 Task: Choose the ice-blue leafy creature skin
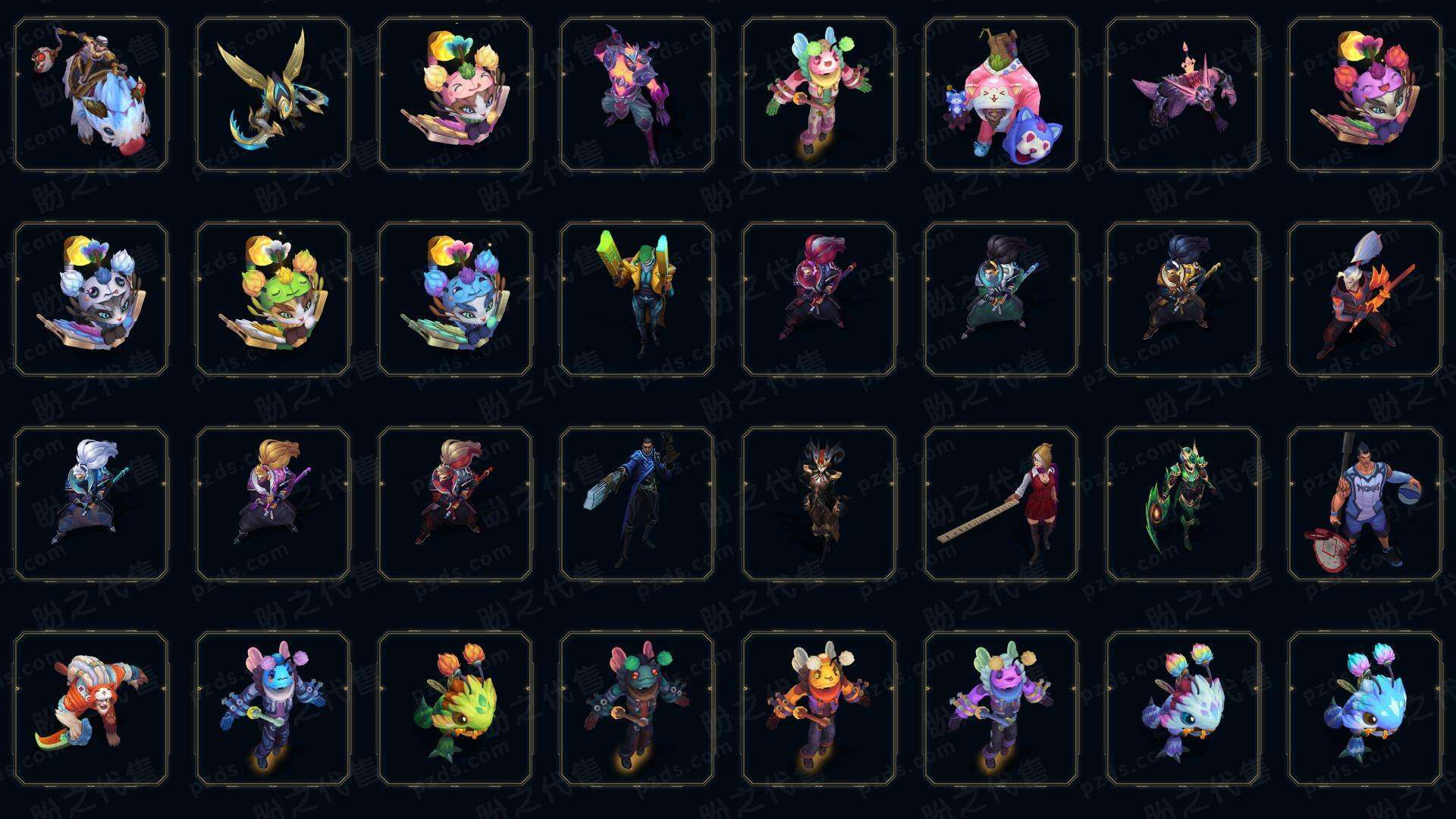[x=1365, y=708]
